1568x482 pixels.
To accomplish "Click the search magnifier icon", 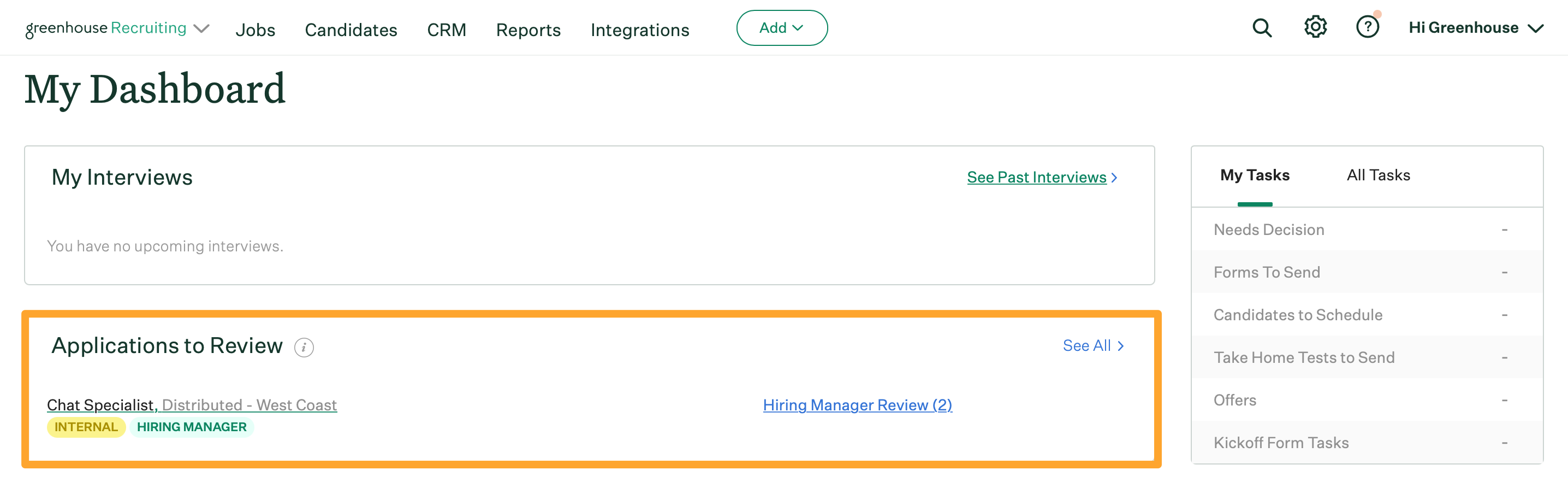I will 1262,28.
